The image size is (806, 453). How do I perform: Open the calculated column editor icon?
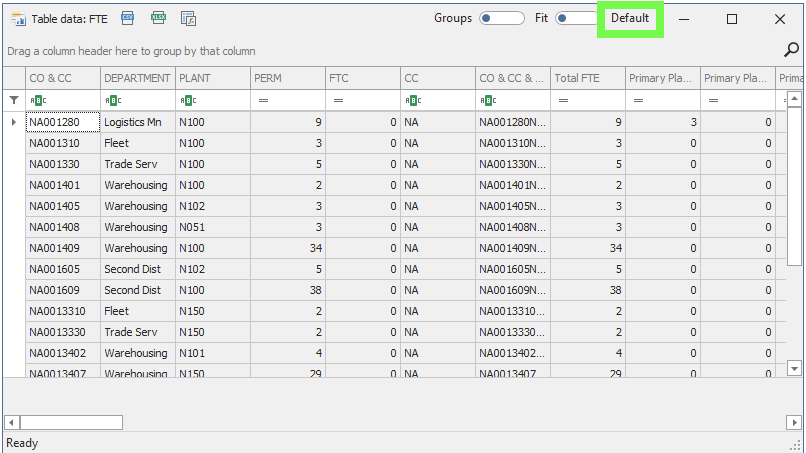pyautogui.click(x=188, y=18)
